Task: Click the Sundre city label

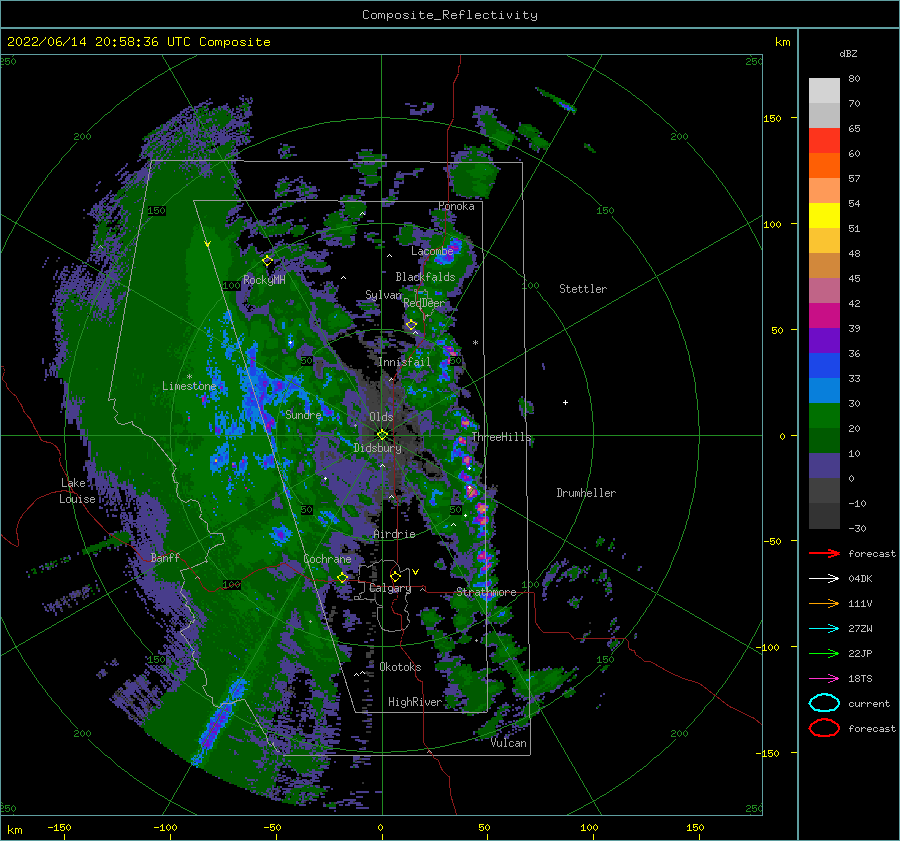Action: (x=303, y=414)
